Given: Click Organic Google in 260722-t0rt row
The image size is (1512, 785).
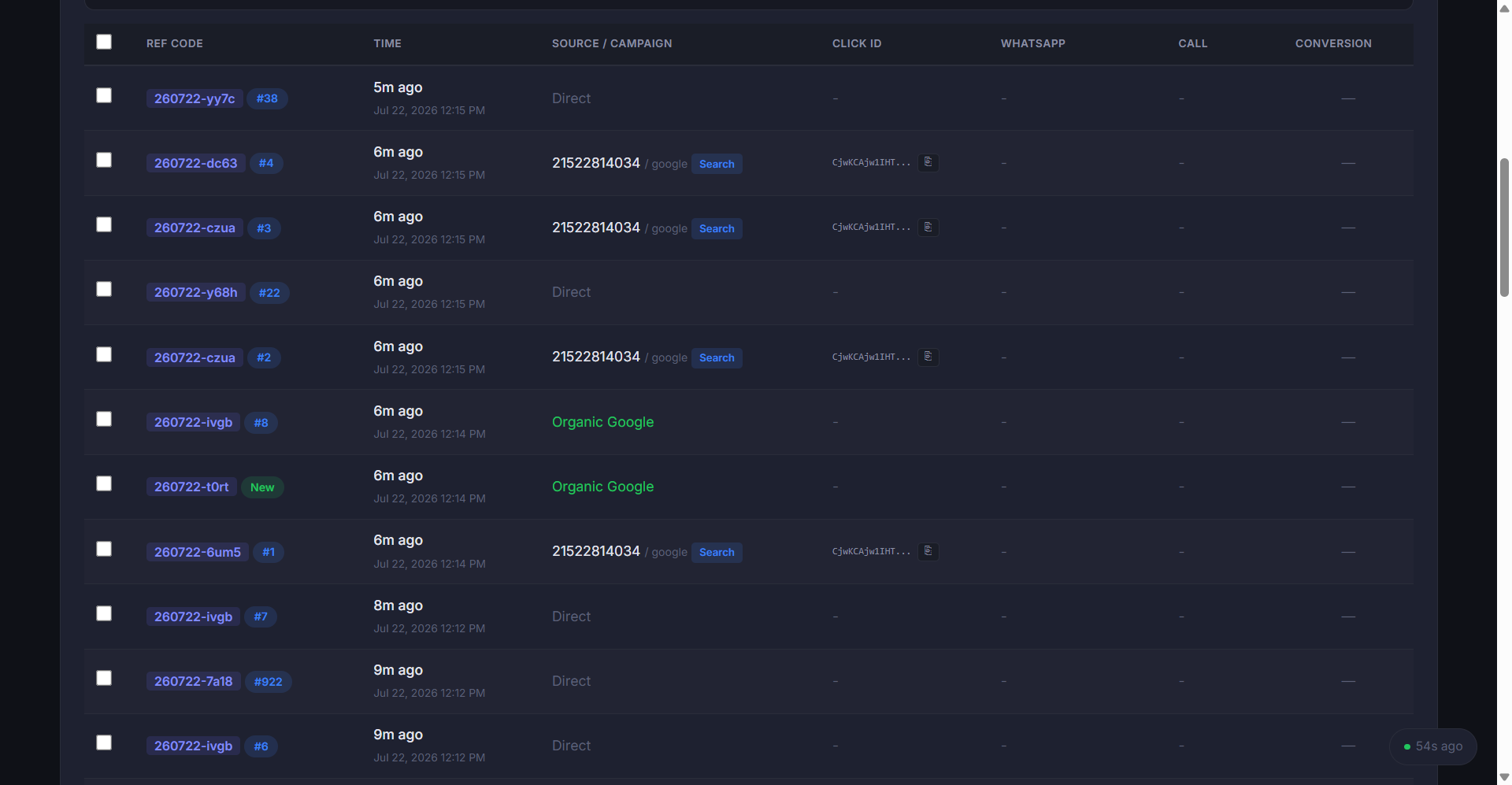Looking at the screenshot, I should (602, 487).
